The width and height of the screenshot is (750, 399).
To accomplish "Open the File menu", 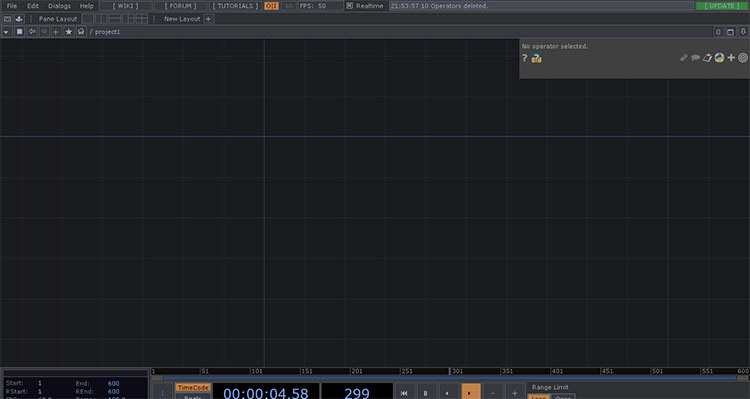I will pos(11,6).
